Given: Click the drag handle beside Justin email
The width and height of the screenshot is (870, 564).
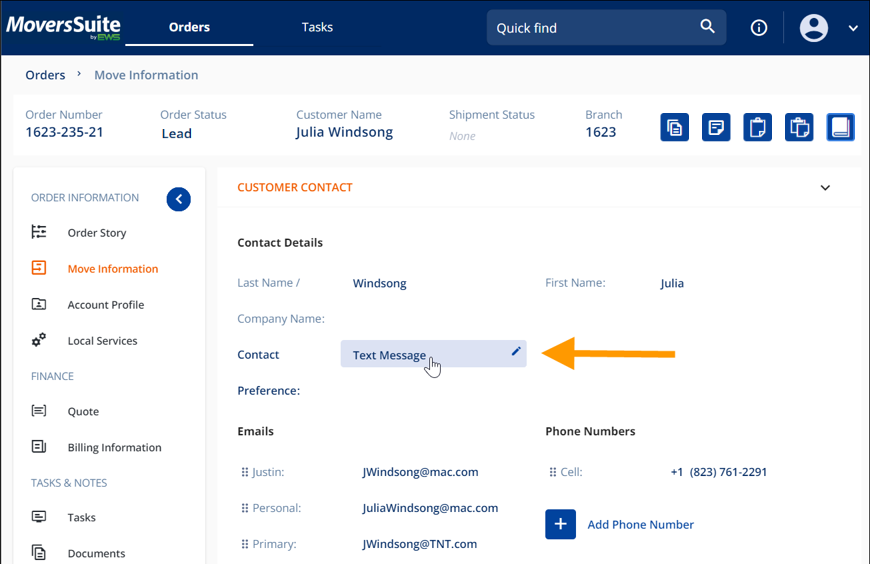Looking at the screenshot, I should 245,472.
